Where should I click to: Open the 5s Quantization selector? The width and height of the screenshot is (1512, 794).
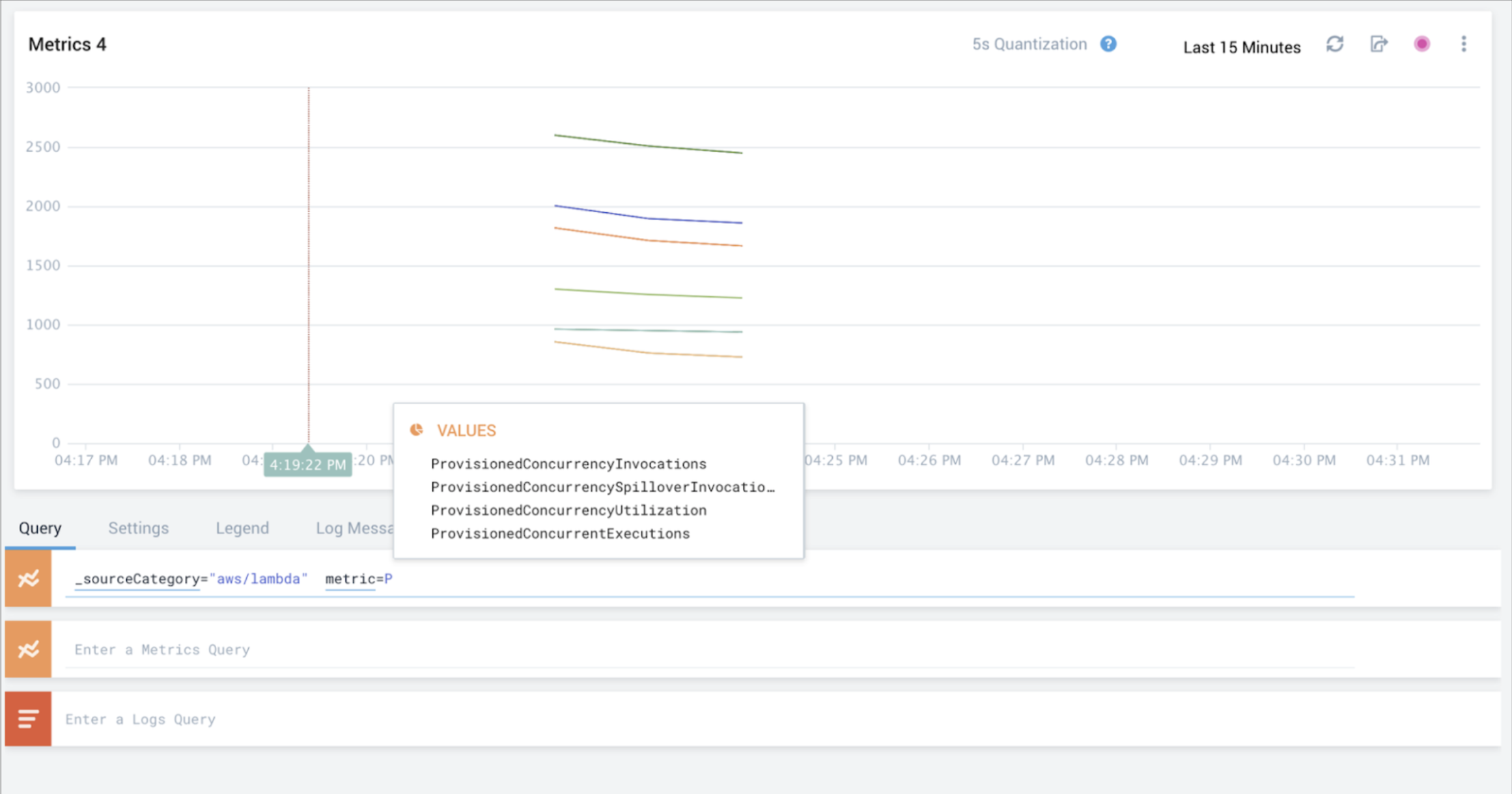pos(1029,44)
